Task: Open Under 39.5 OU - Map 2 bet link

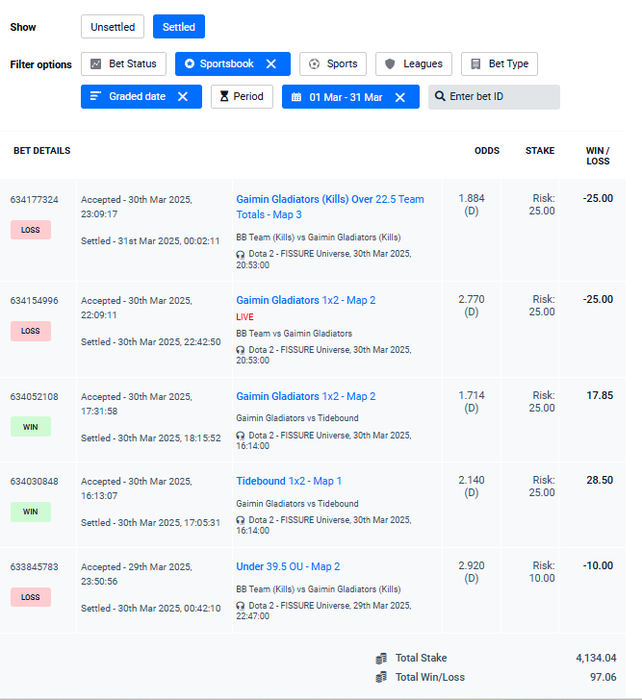Action: click(x=288, y=567)
